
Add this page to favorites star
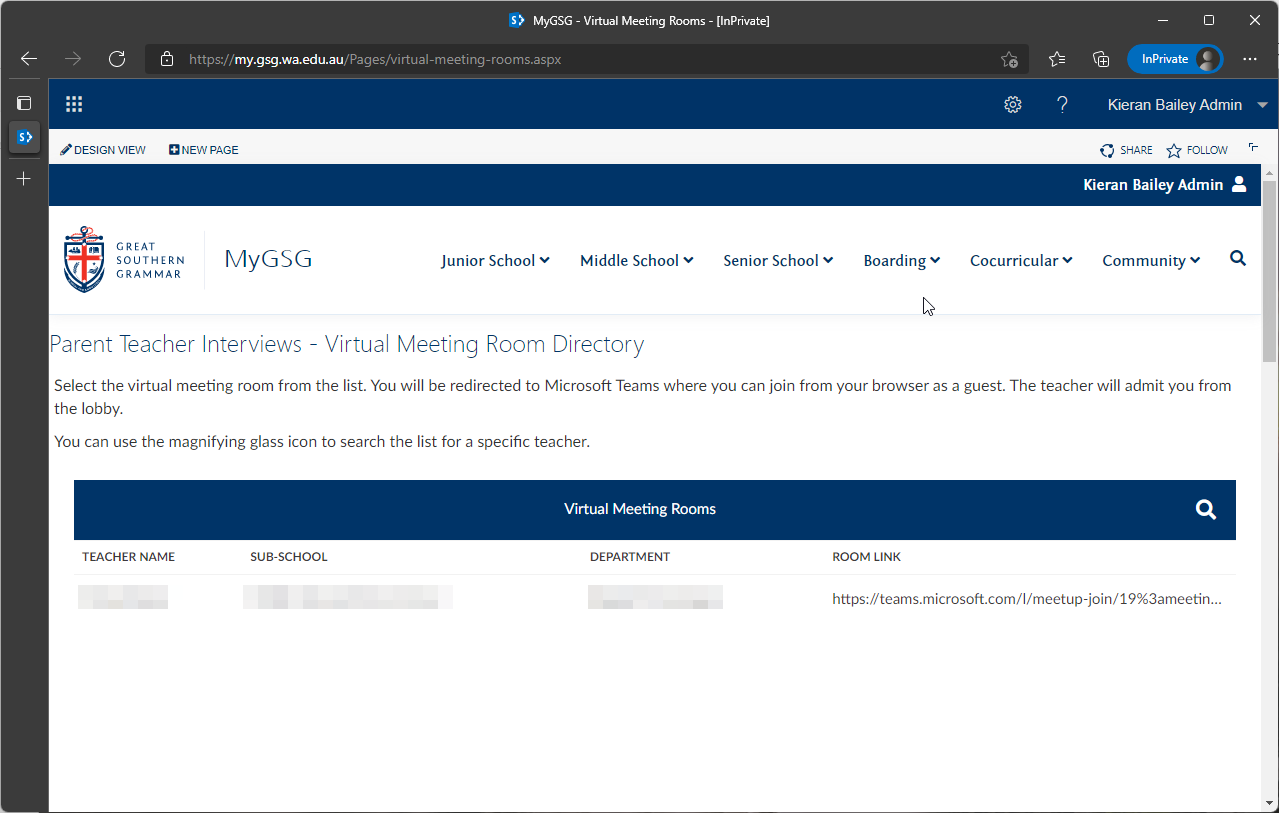1009,59
